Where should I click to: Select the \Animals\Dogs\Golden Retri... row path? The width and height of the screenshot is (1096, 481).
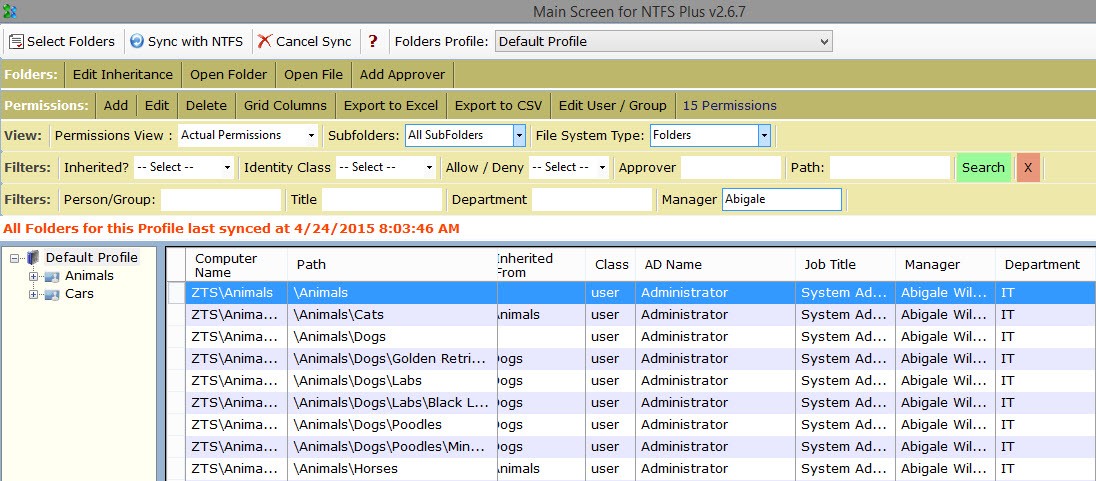coord(389,359)
